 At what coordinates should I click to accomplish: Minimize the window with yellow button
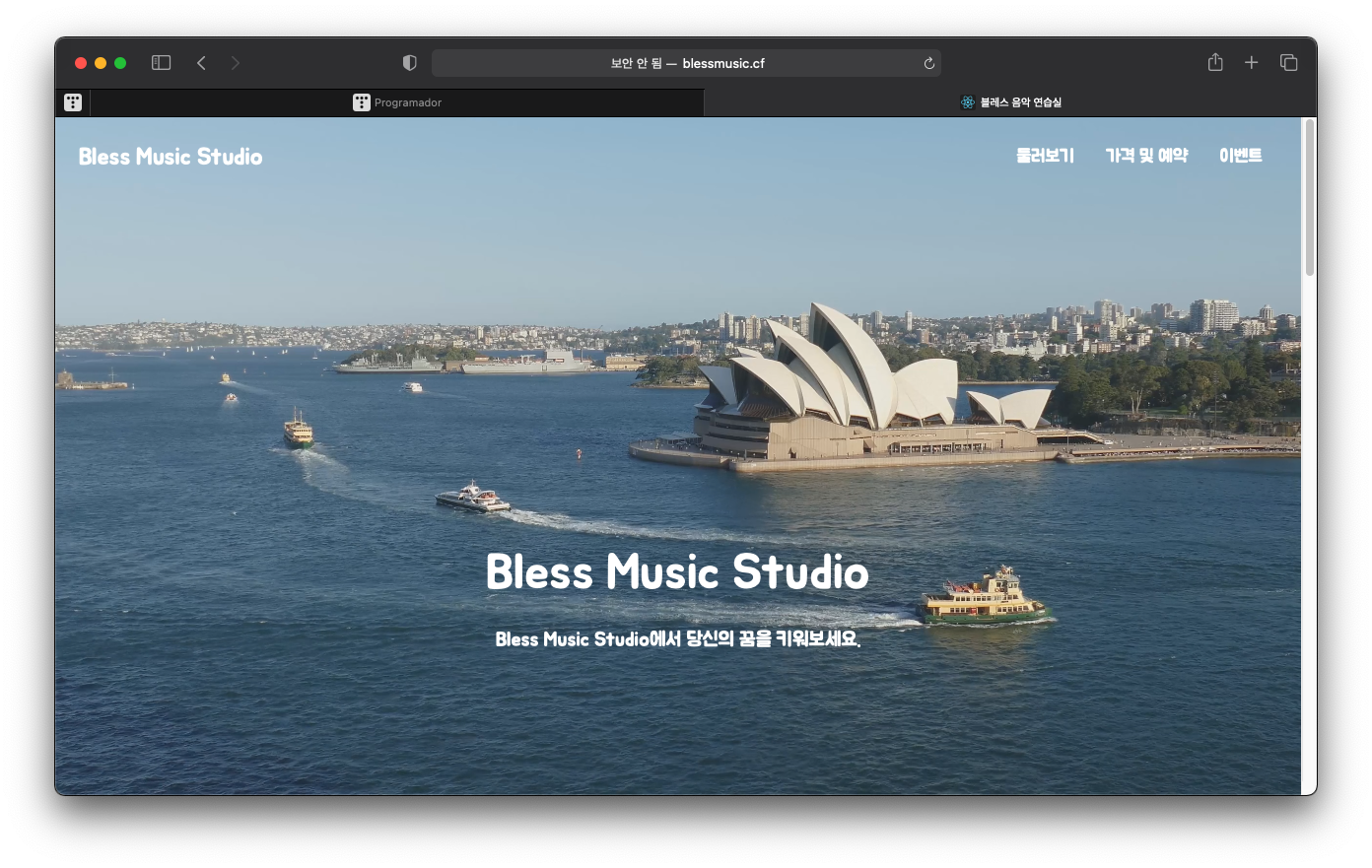[x=101, y=63]
